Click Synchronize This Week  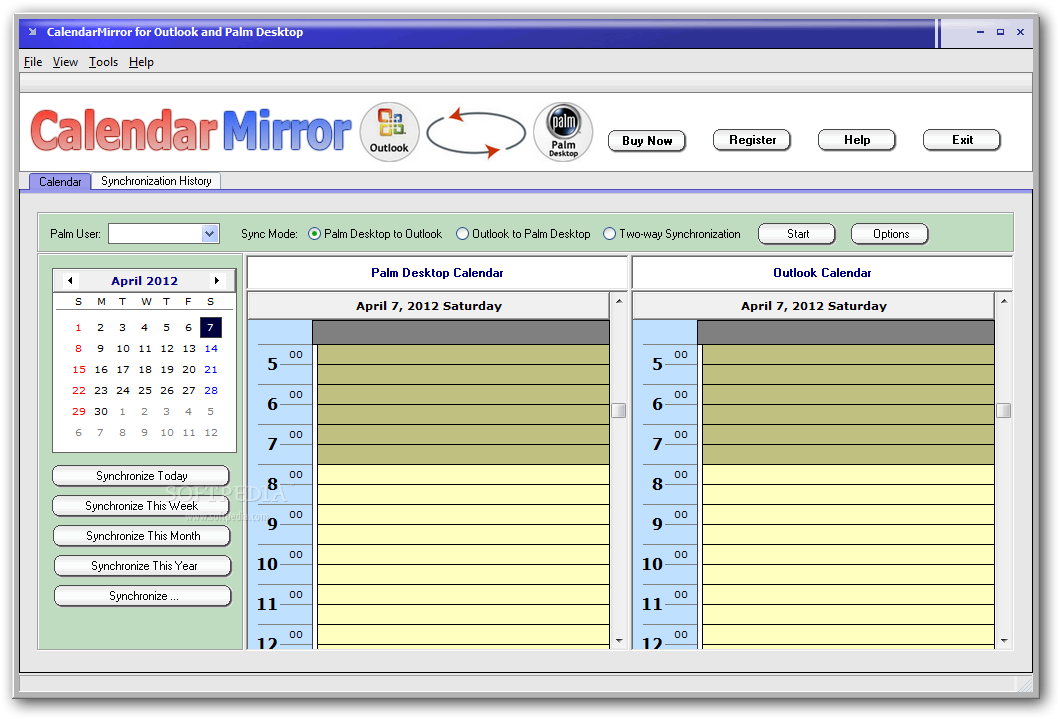point(141,505)
